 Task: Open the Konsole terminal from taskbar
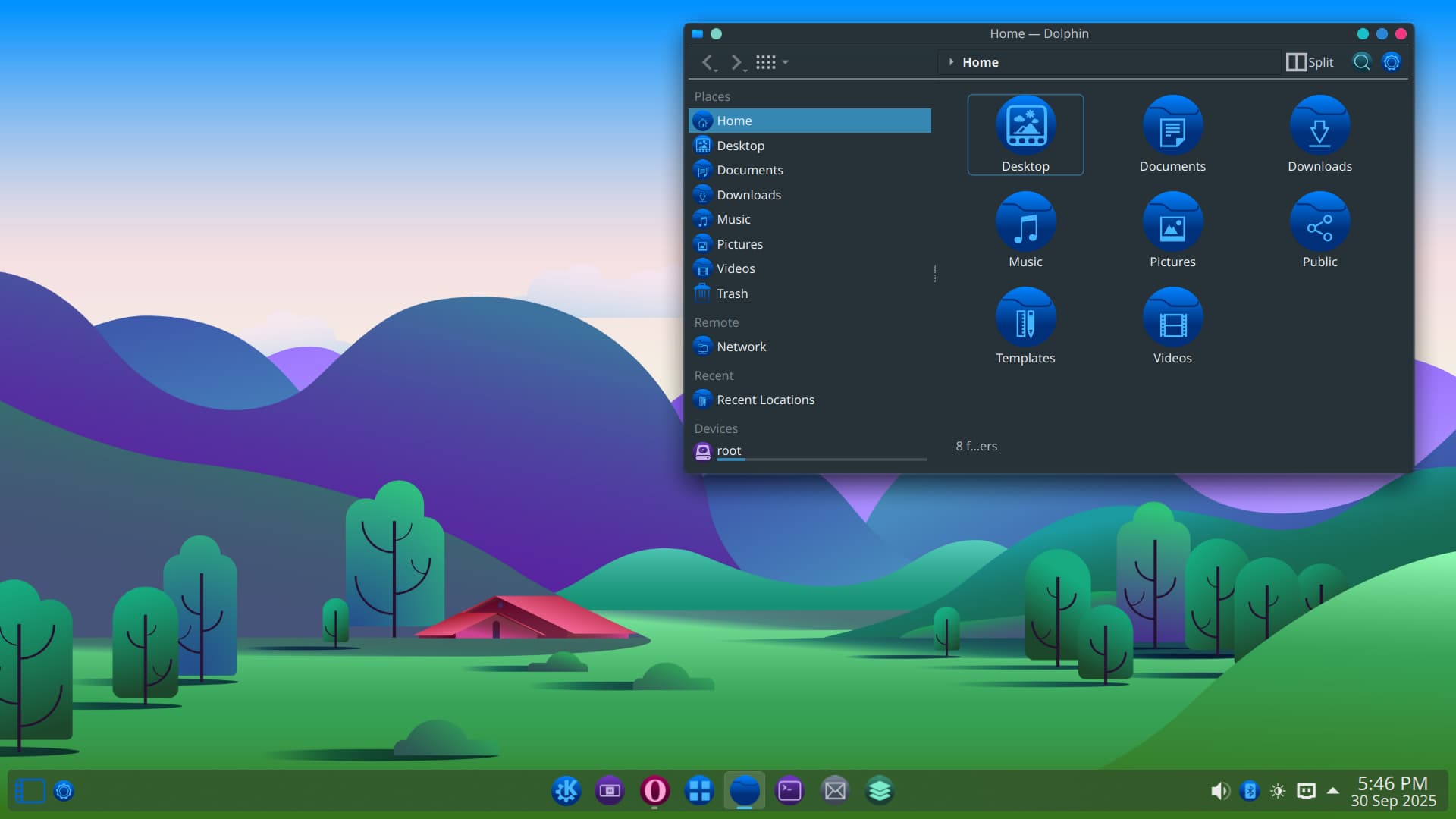[789, 791]
